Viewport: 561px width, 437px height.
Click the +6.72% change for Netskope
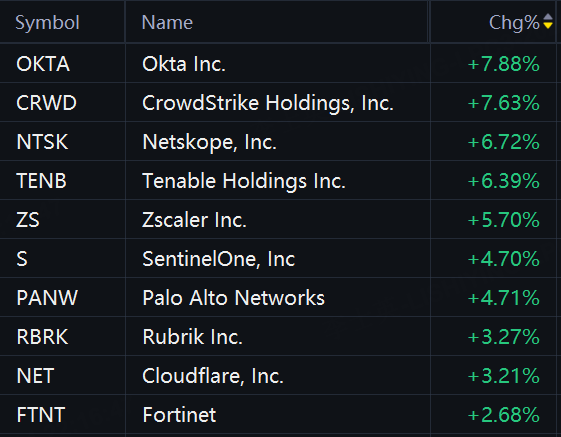503,142
